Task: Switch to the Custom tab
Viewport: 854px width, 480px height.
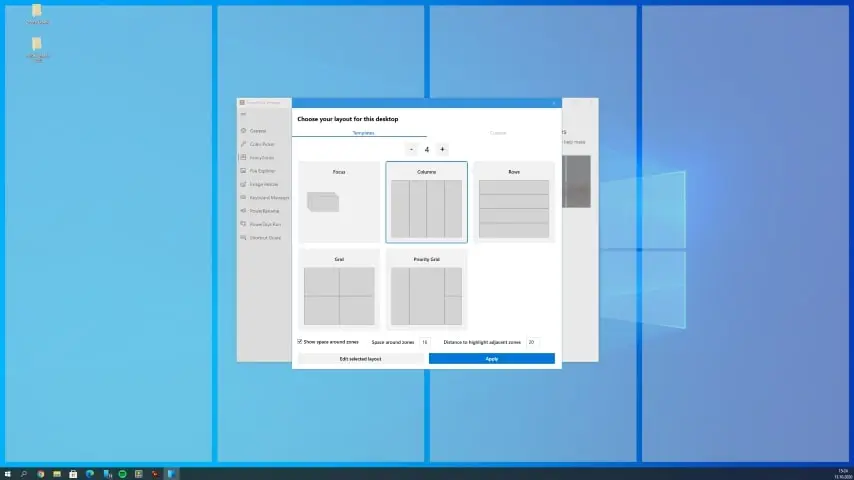Action: point(497,132)
